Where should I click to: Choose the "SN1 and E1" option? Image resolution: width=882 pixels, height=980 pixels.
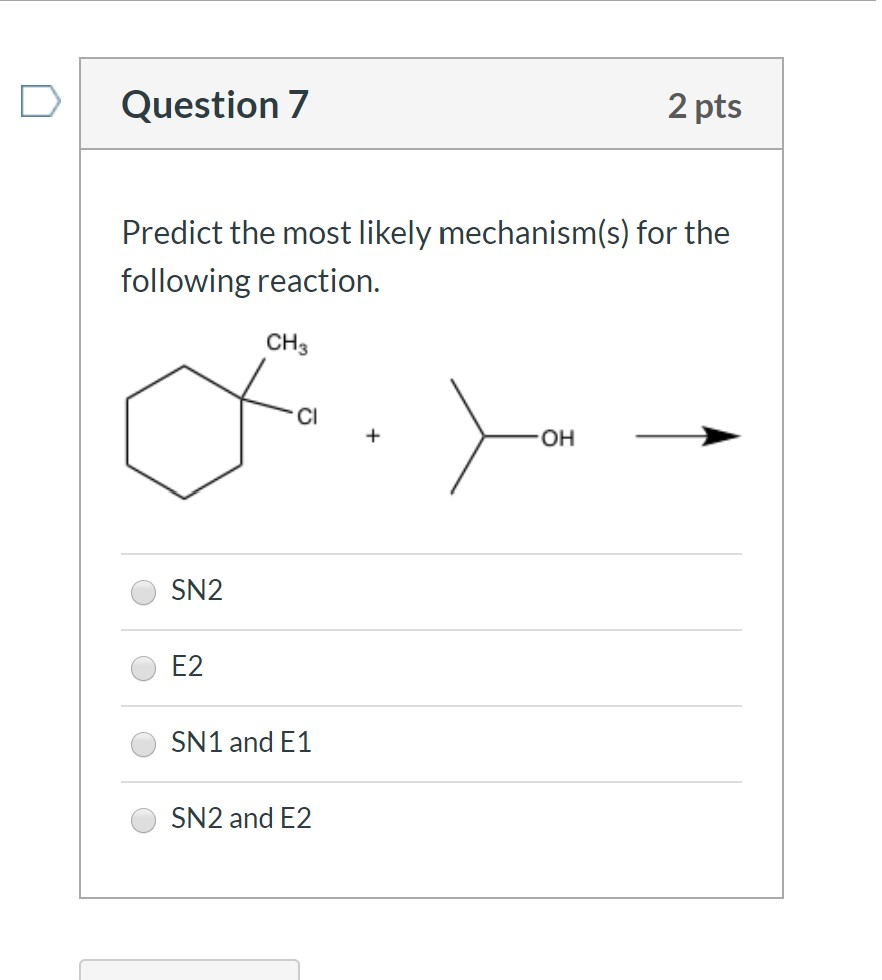point(143,744)
